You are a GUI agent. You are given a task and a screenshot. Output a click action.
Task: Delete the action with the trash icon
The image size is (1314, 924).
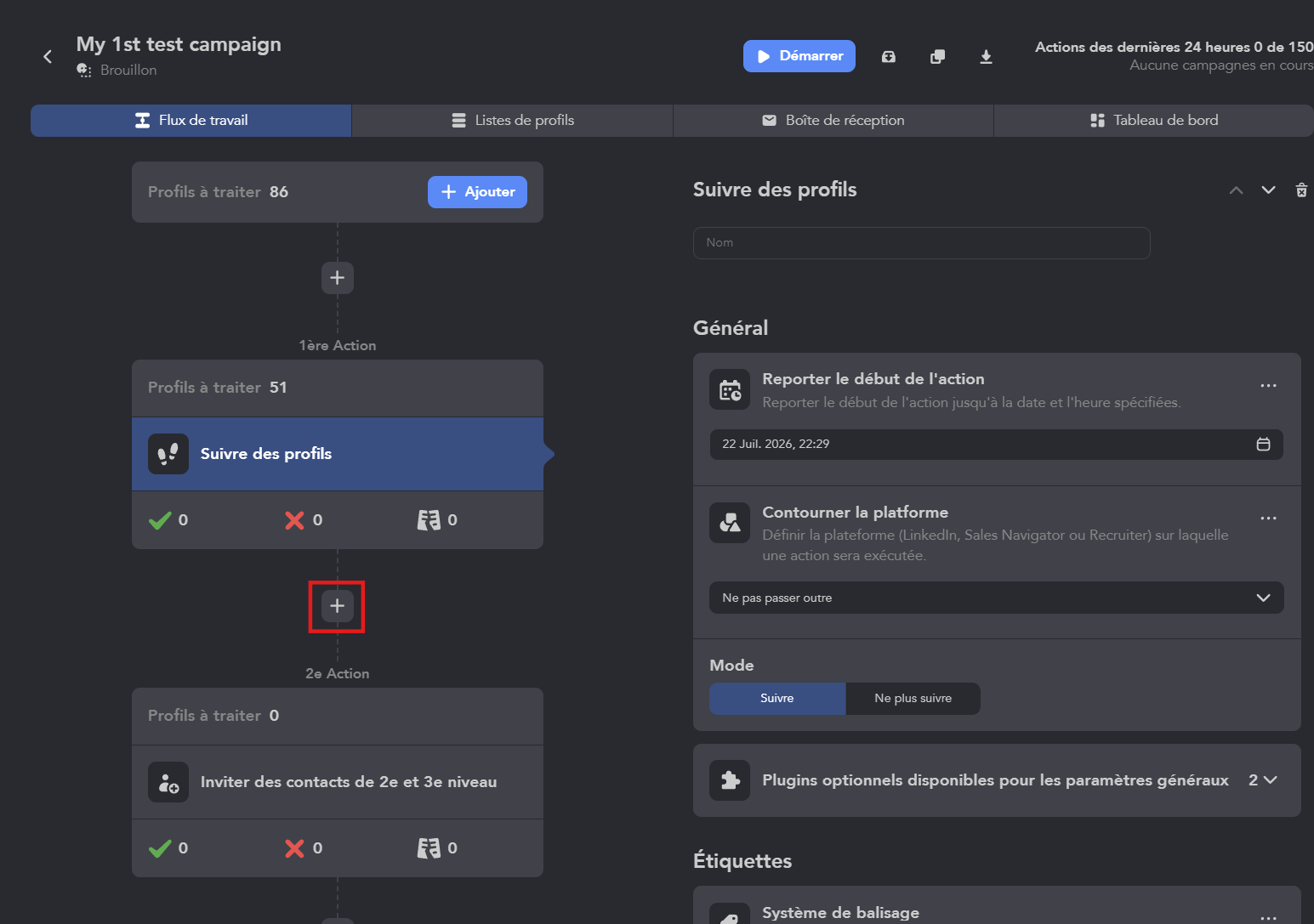pyautogui.click(x=1301, y=190)
